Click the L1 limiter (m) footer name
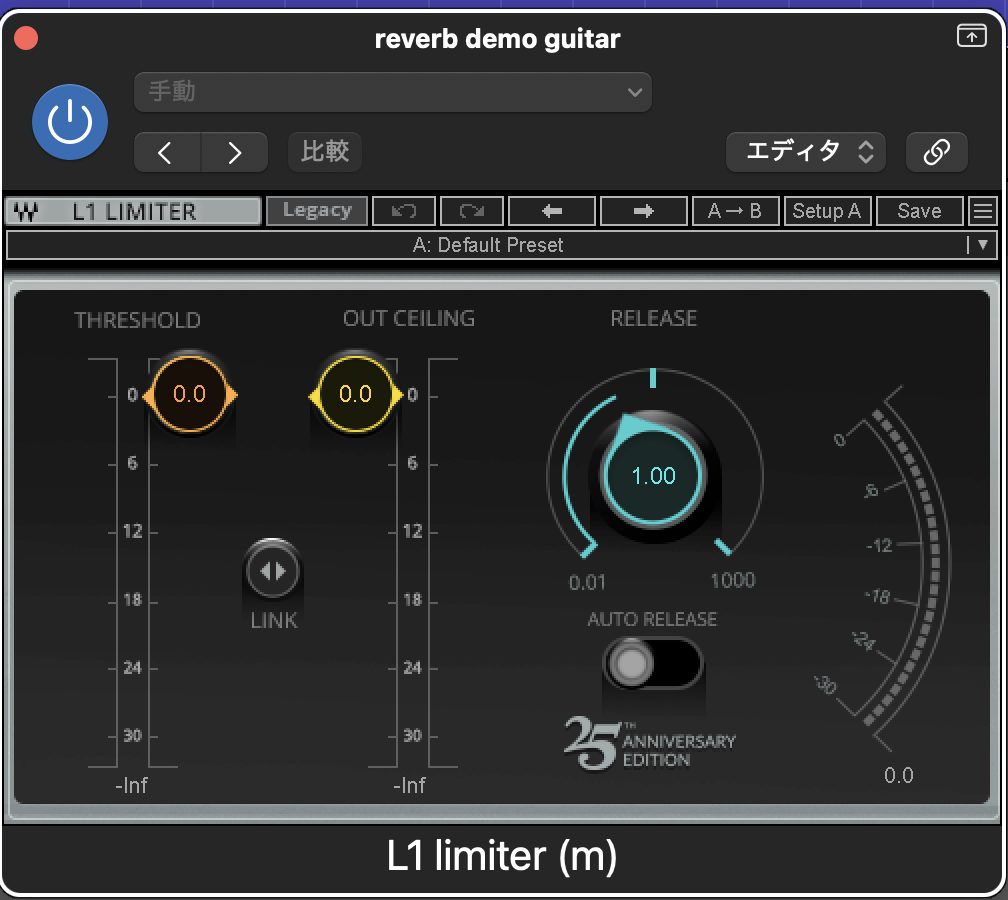 point(501,856)
